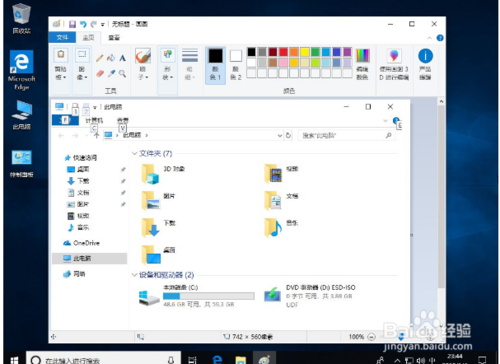
Task: Activate the Color 2 box
Action: (x=236, y=65)
